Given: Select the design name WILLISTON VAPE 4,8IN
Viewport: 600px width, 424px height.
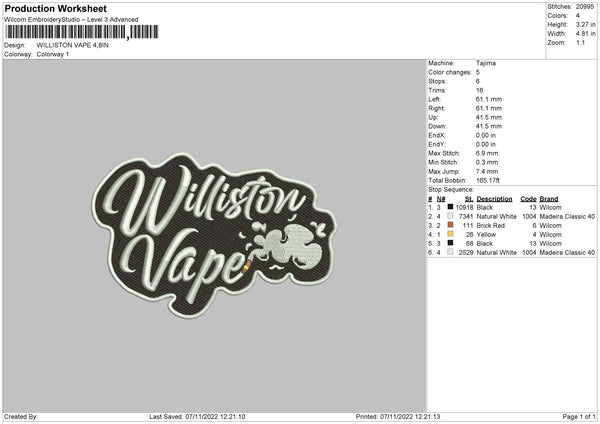Looking at the screenshot, I should click(72, 45).
